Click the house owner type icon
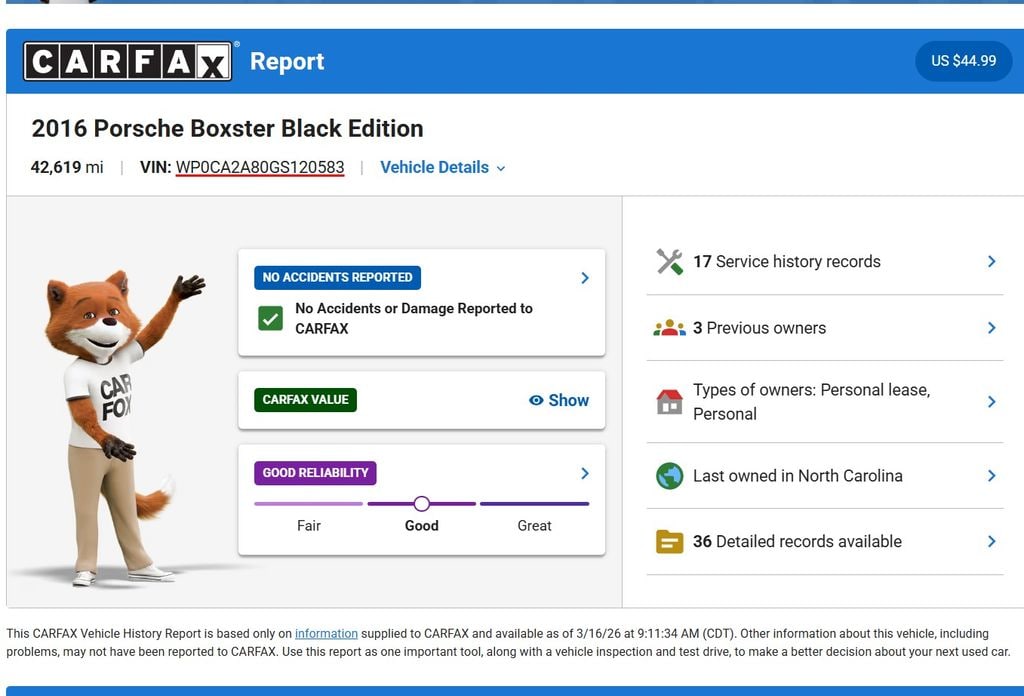Image resolution: width=1024 pixels, height=696 pixels. (669, 402)
